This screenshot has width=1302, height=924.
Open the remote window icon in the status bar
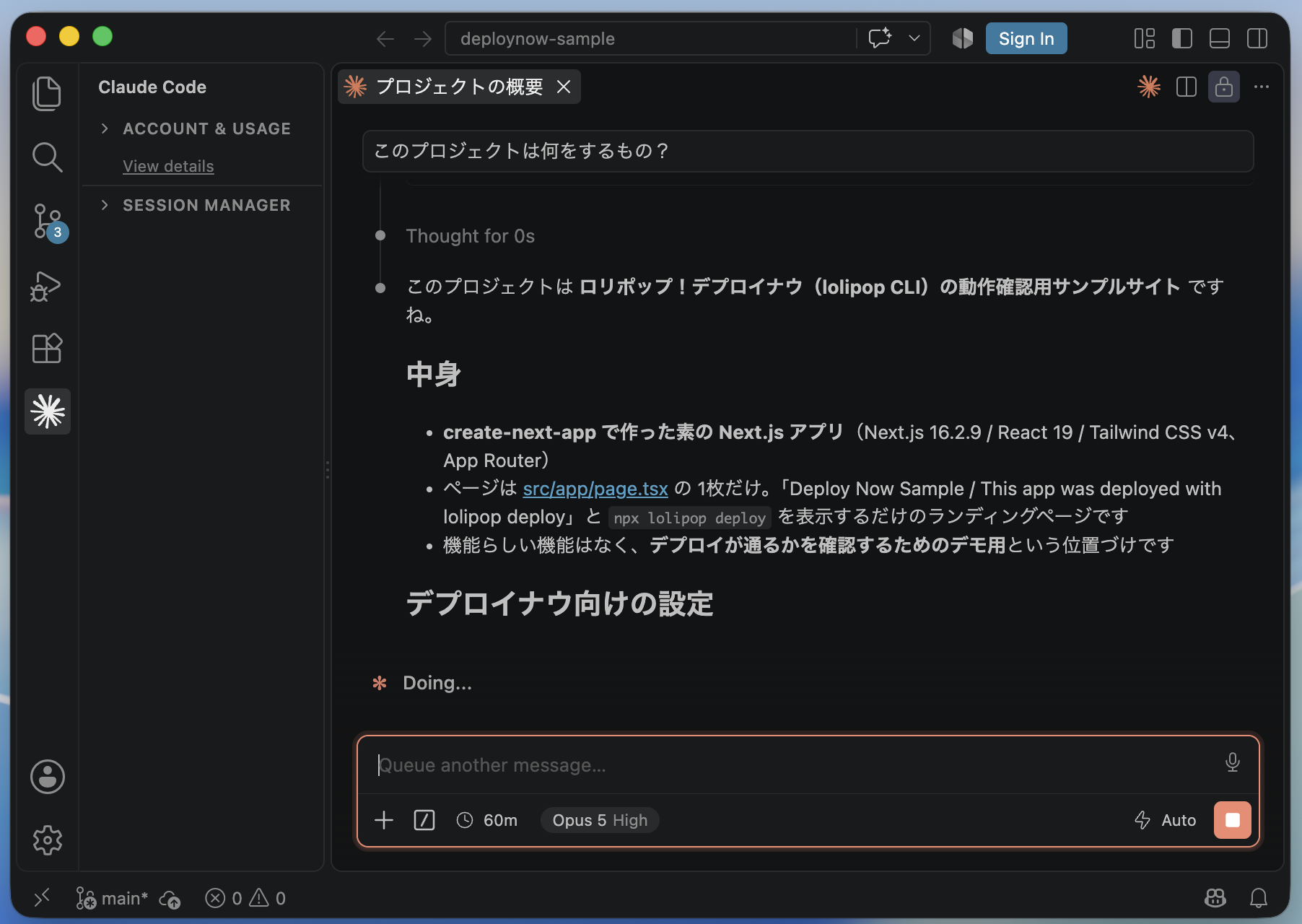[43, 898]
